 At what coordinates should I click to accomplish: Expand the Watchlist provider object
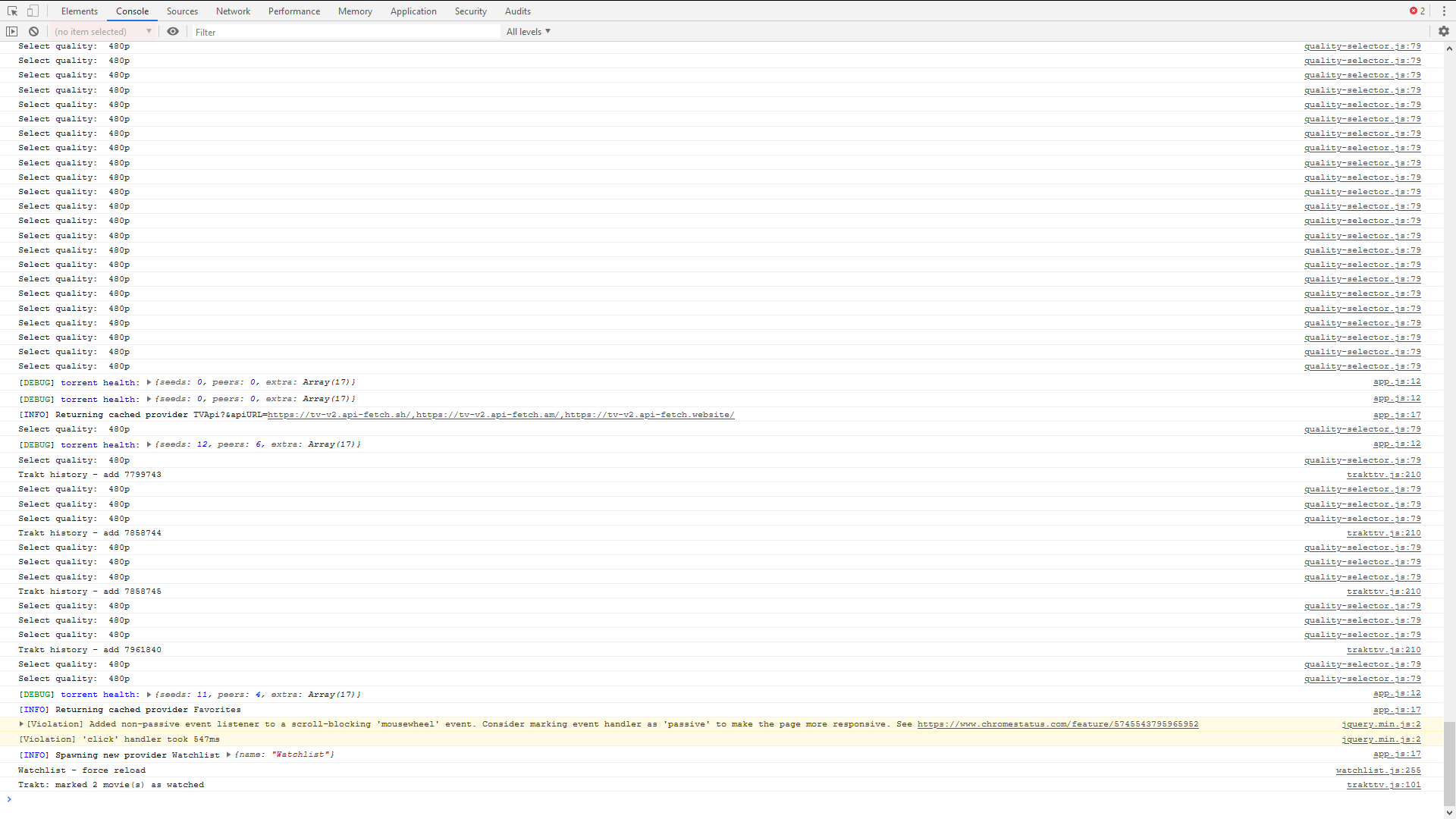coord(228,755)
